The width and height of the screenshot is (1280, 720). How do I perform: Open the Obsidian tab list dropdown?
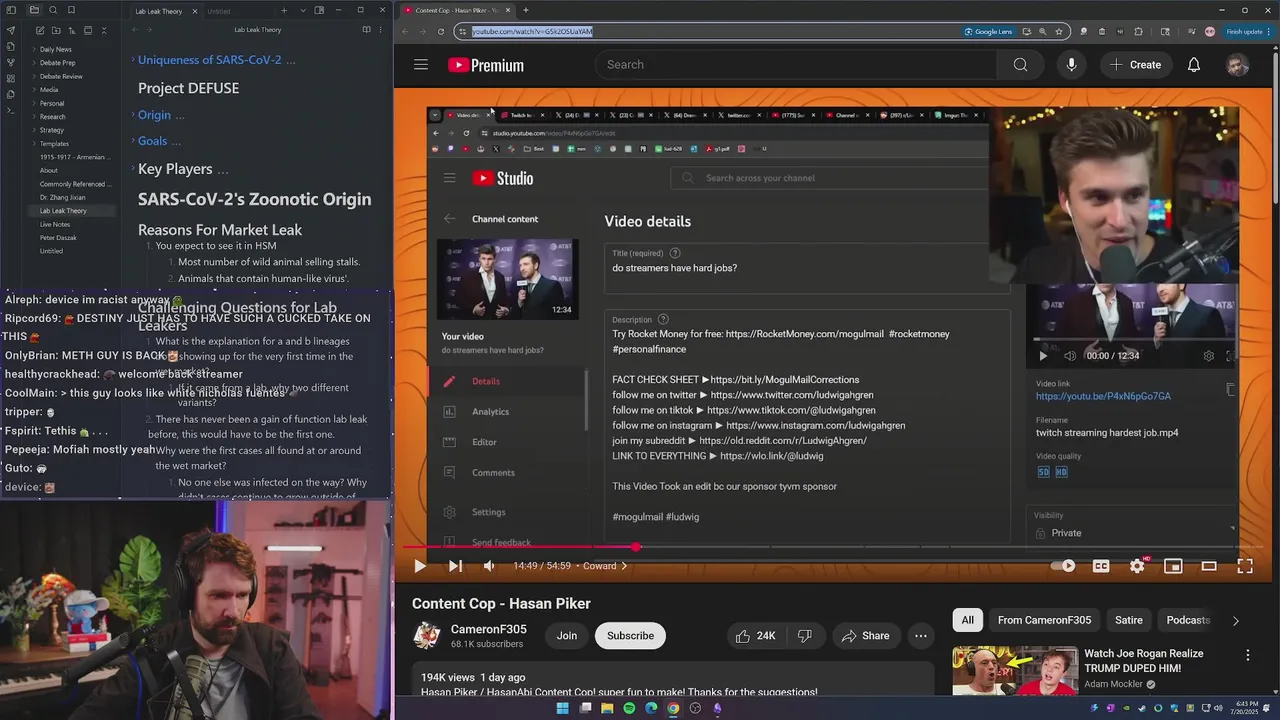[x=302, y=11]
